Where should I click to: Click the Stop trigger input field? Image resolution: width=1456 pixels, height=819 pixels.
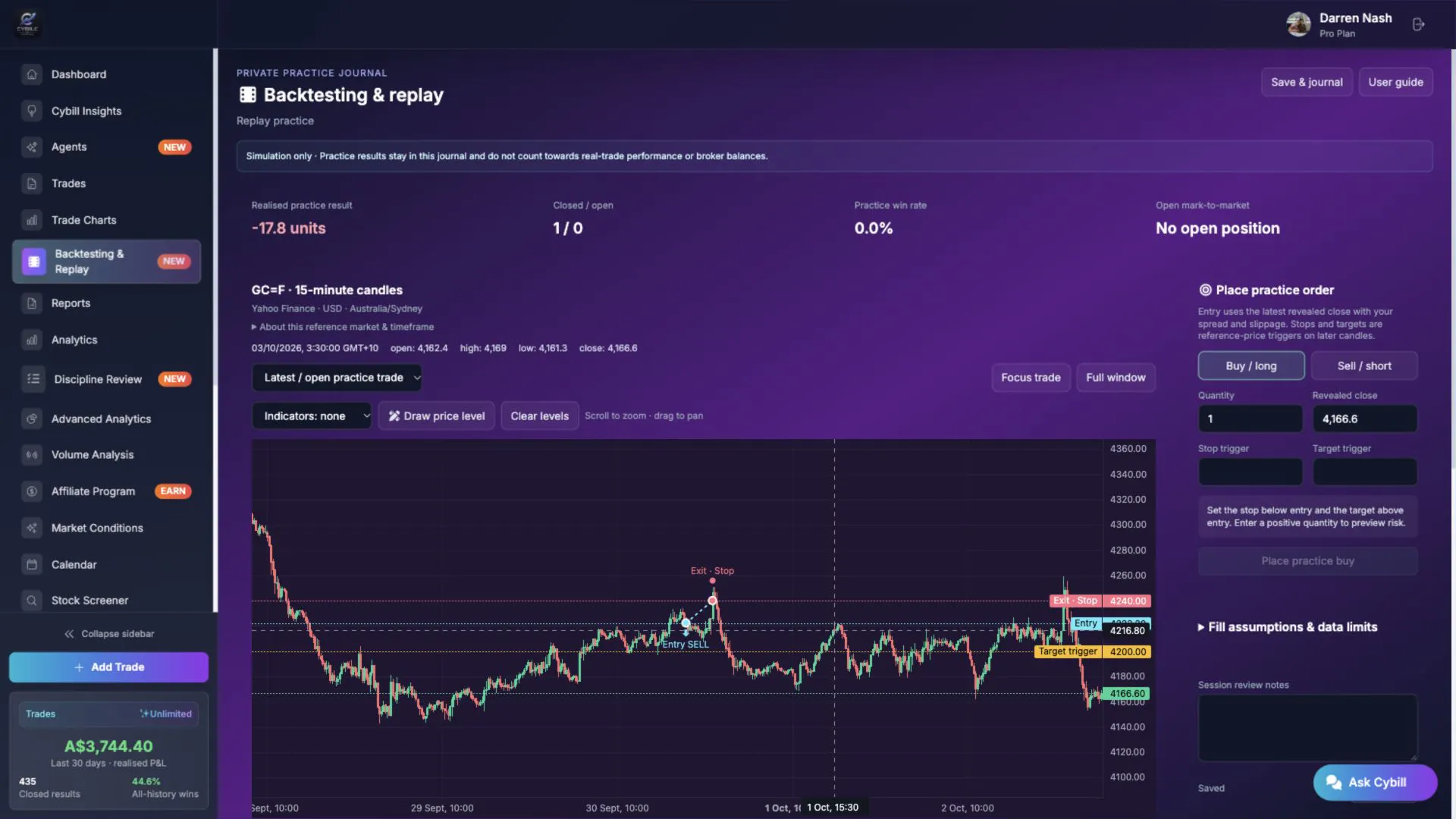tap(1250, 472)
